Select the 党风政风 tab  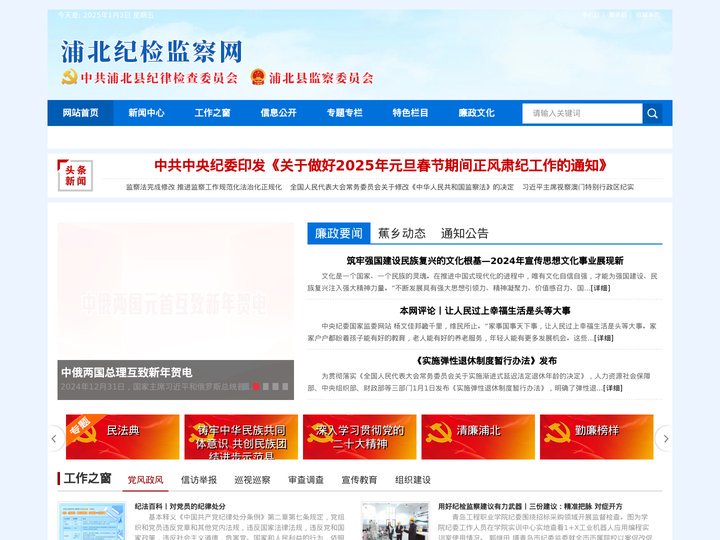coord(145,480)
